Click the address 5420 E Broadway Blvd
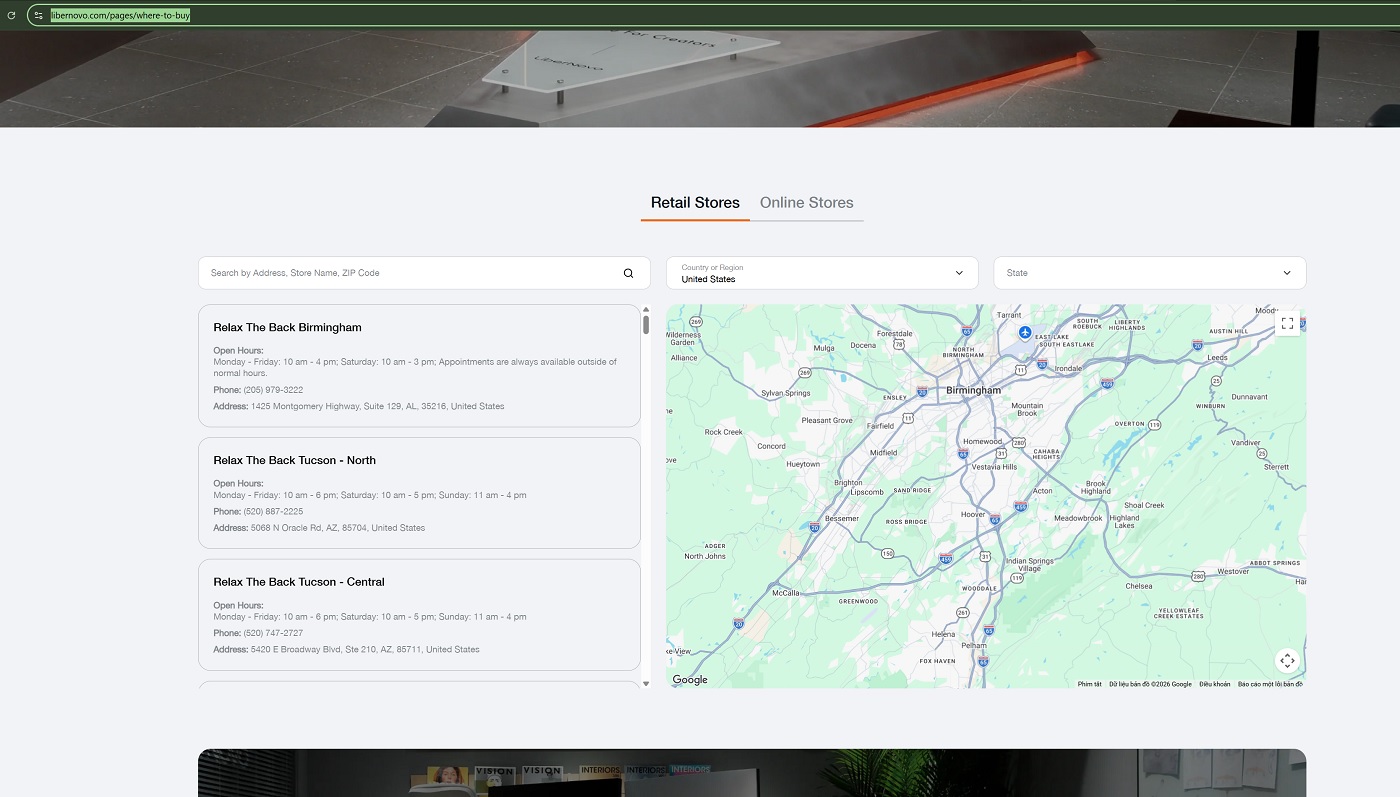 pos(365,650)
